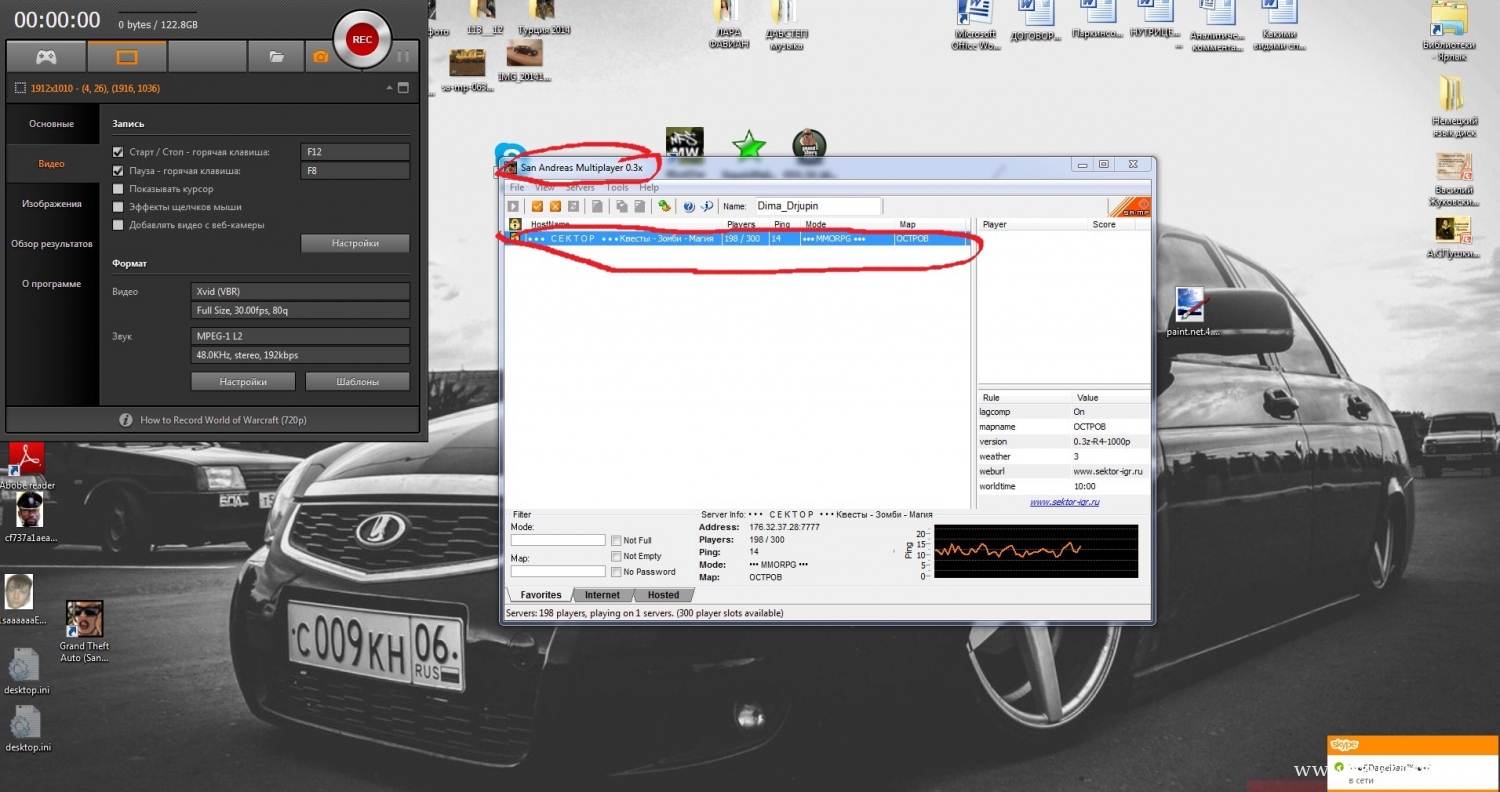Sort server list by Players column header
Screen dimensions: 1500x792
745,224
